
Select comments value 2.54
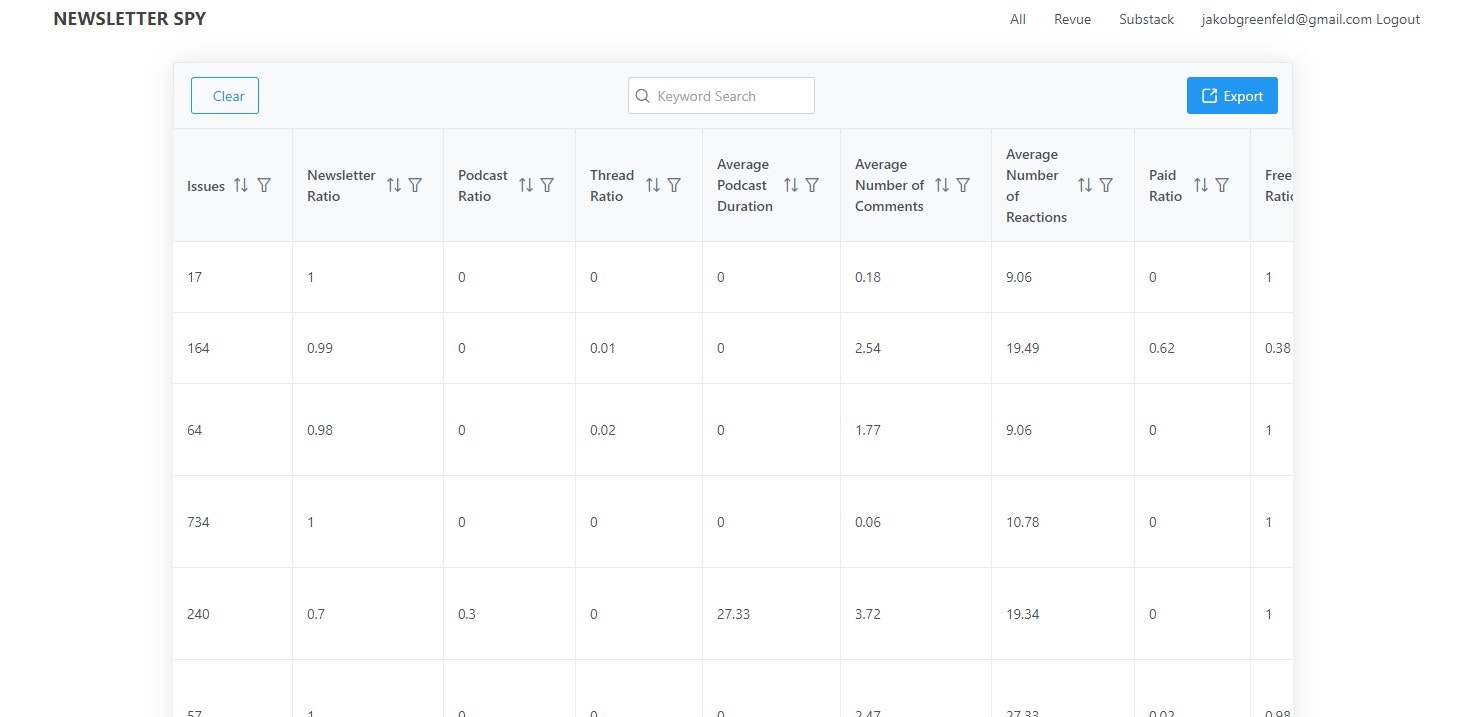click(868, 348)
